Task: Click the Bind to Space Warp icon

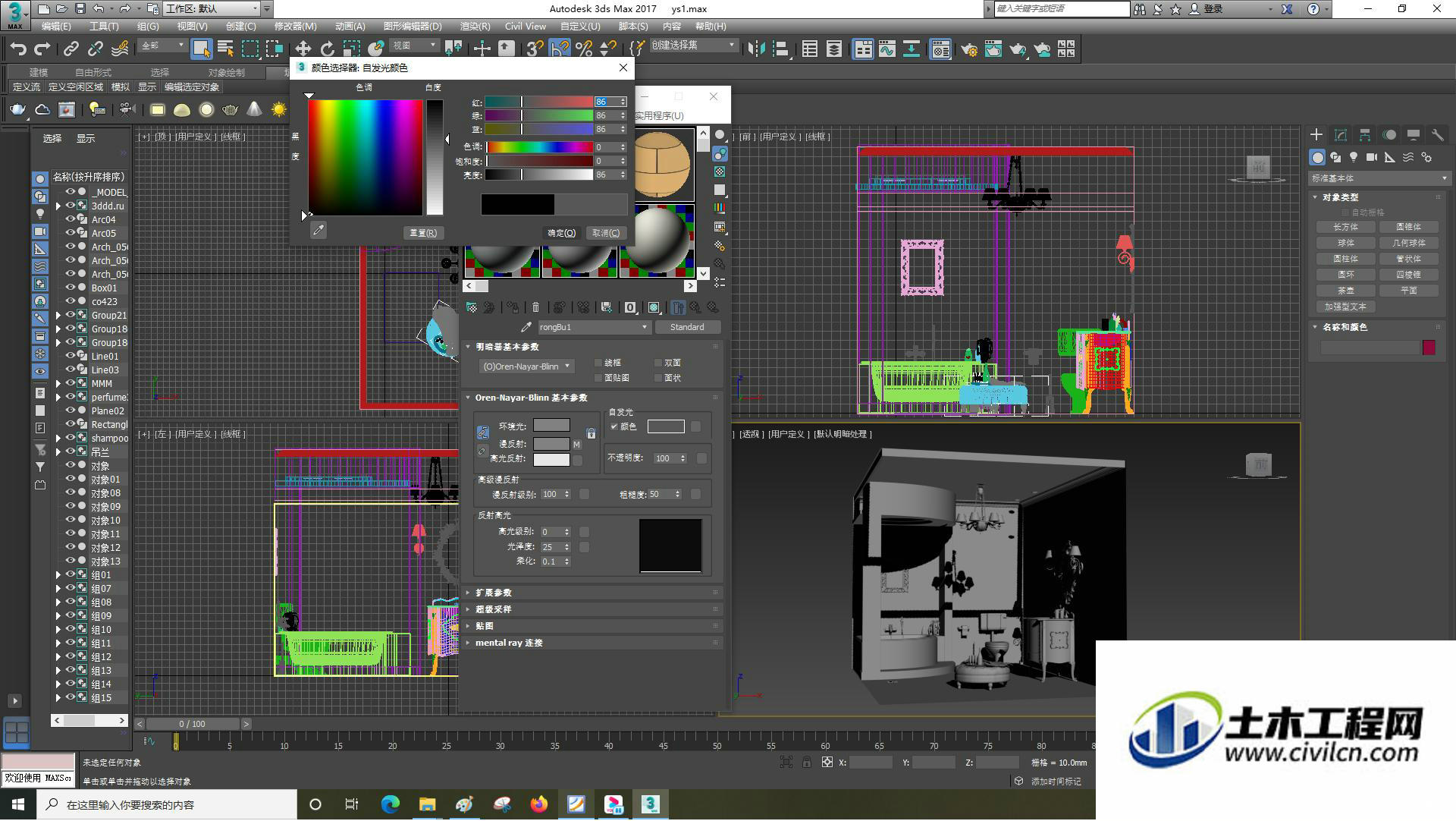Action: pos(120,49)
